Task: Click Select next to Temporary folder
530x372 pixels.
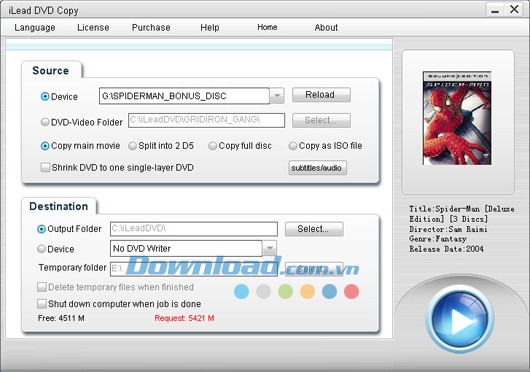Action: pyautogui.click(x=314, y=269)
